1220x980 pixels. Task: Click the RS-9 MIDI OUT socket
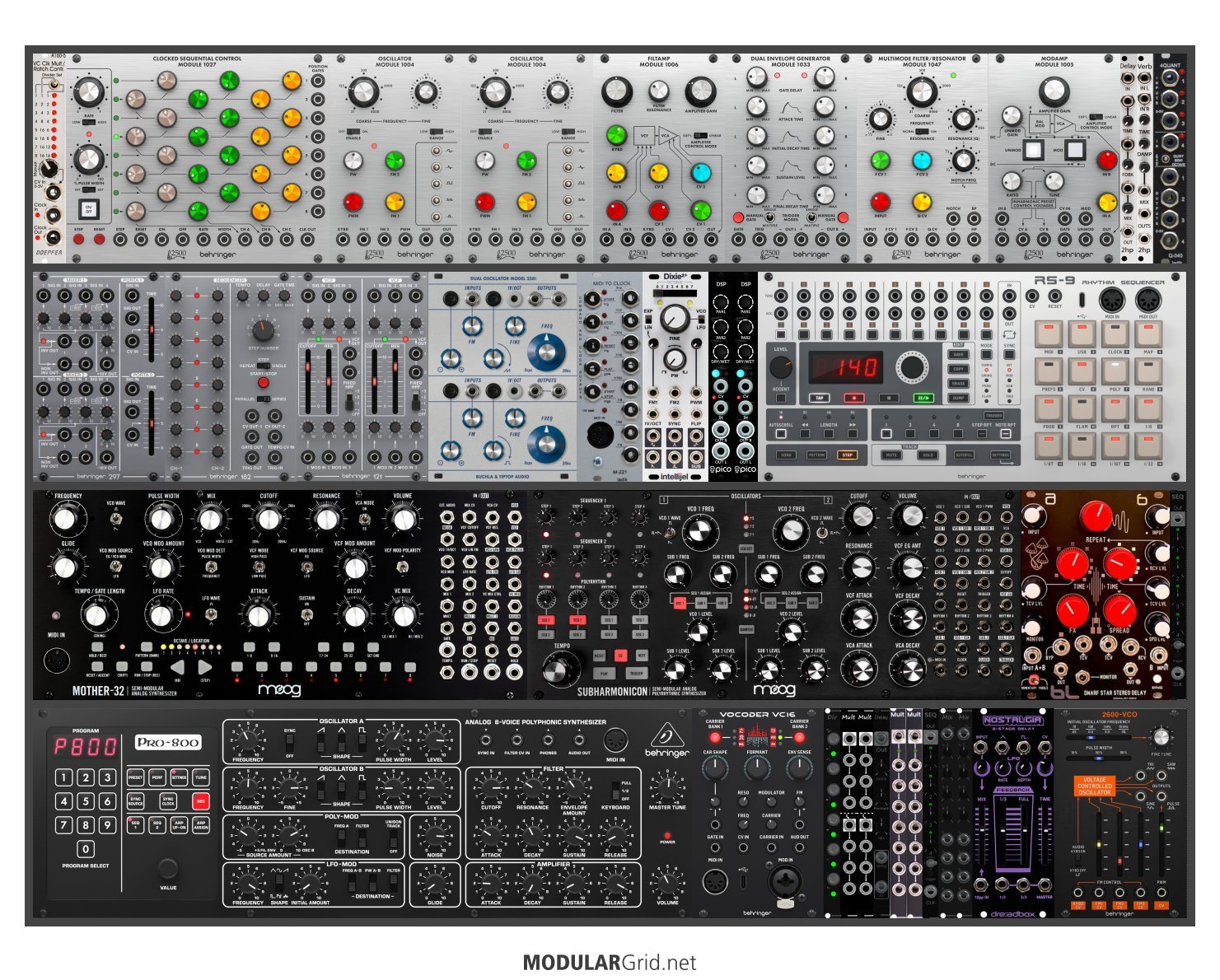1147,300
